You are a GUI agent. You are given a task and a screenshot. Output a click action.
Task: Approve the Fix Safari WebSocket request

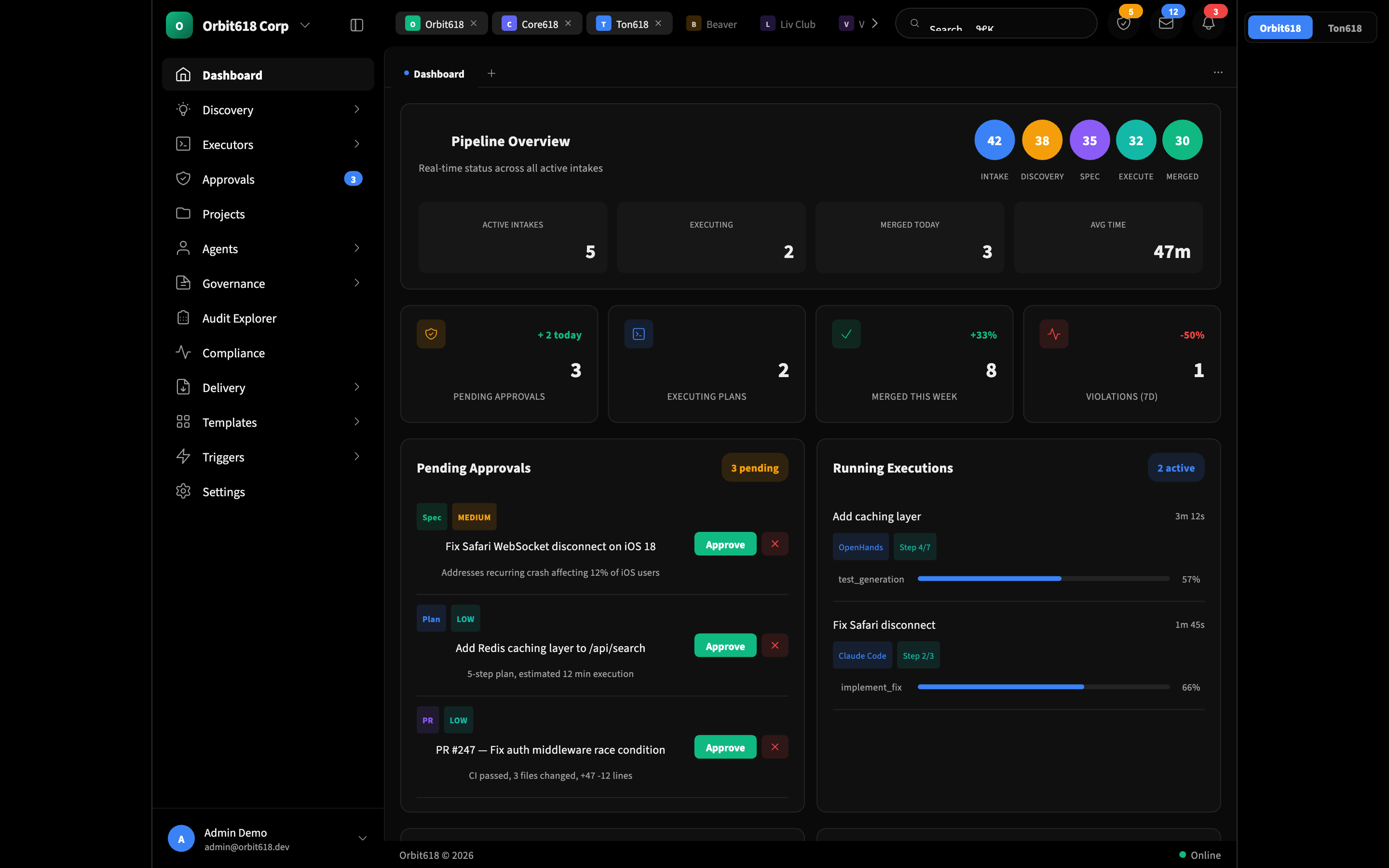coord(724,543)
